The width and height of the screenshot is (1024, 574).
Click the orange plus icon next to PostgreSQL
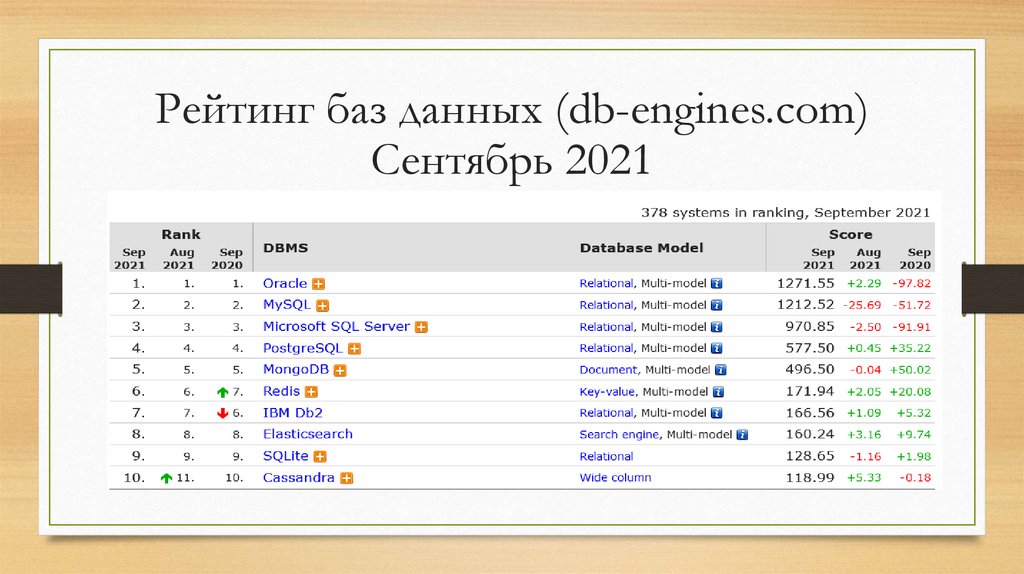(354, 349)
